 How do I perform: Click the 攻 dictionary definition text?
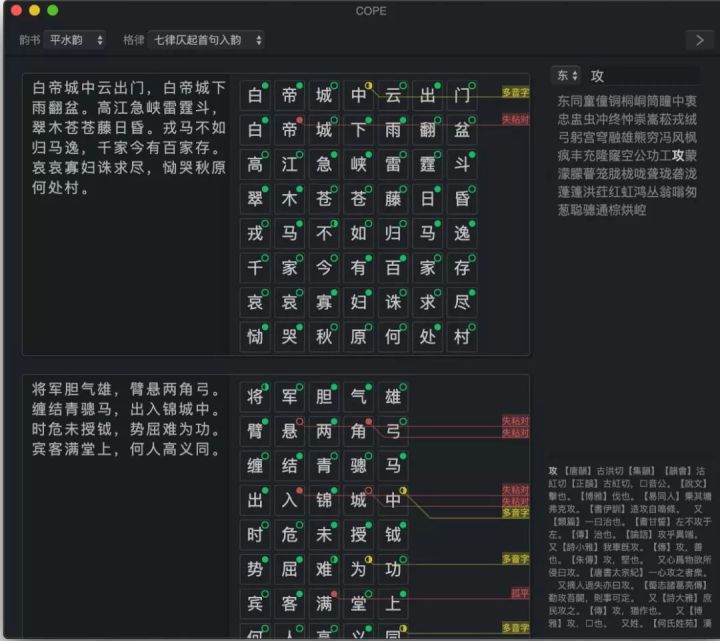[x=630, y=546]
